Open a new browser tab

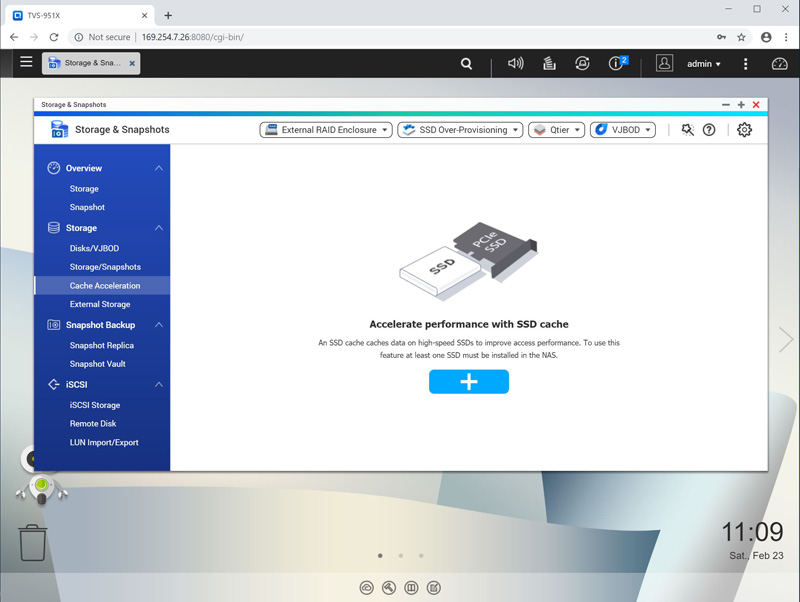click(x=168, y=15)
